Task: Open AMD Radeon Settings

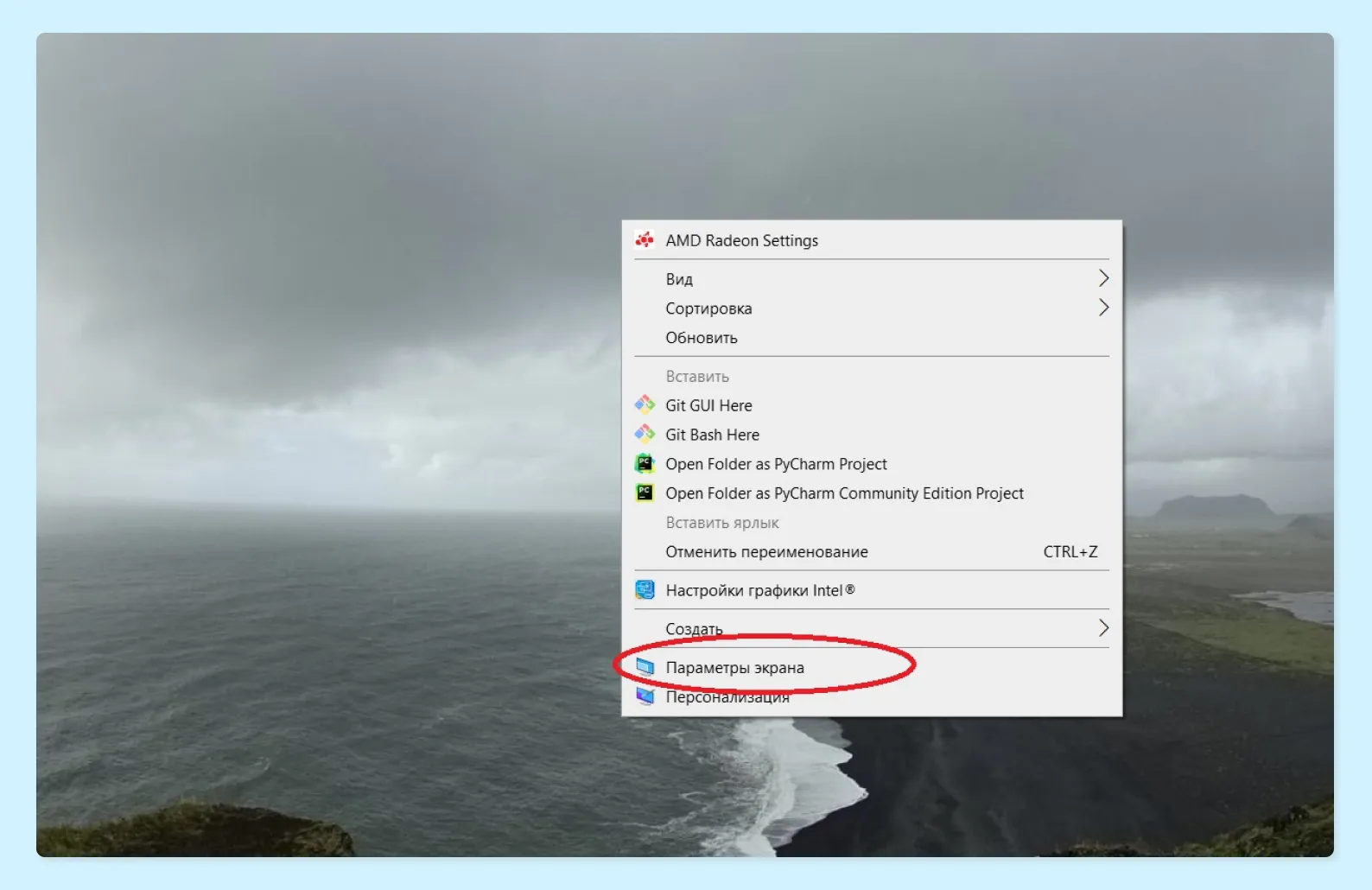Action: coord(872,240)
